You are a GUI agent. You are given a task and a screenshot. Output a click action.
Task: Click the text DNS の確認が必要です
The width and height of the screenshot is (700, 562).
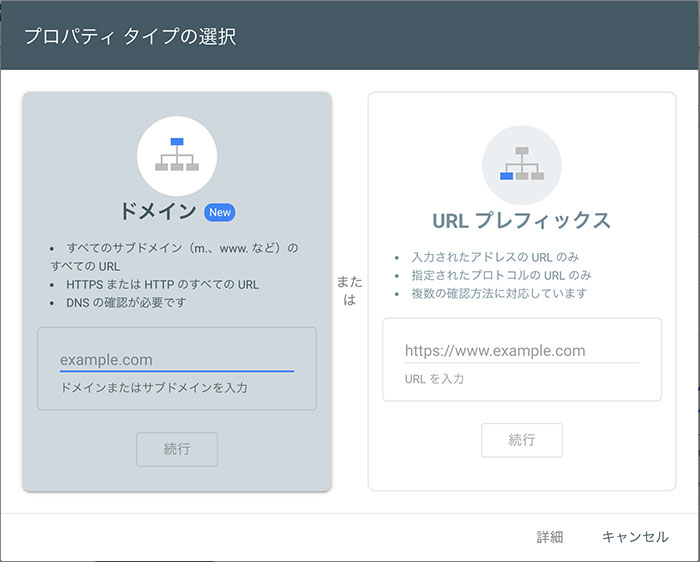[126, 303]
